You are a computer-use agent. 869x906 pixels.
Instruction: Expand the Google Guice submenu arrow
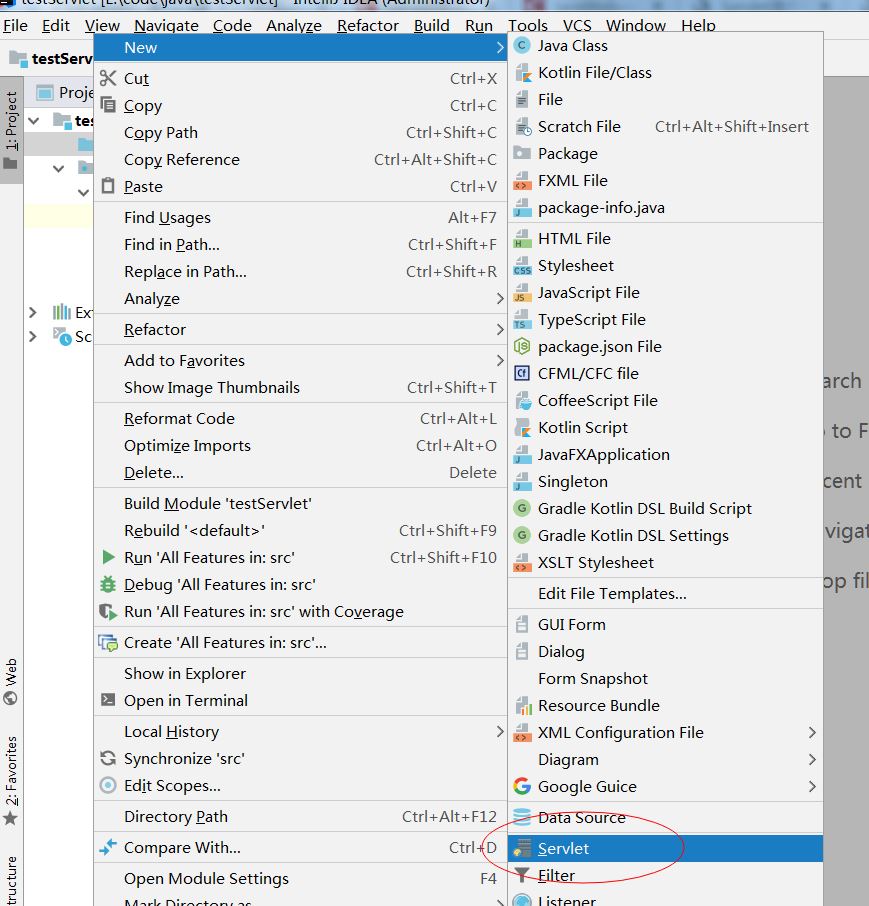(812, 786)
